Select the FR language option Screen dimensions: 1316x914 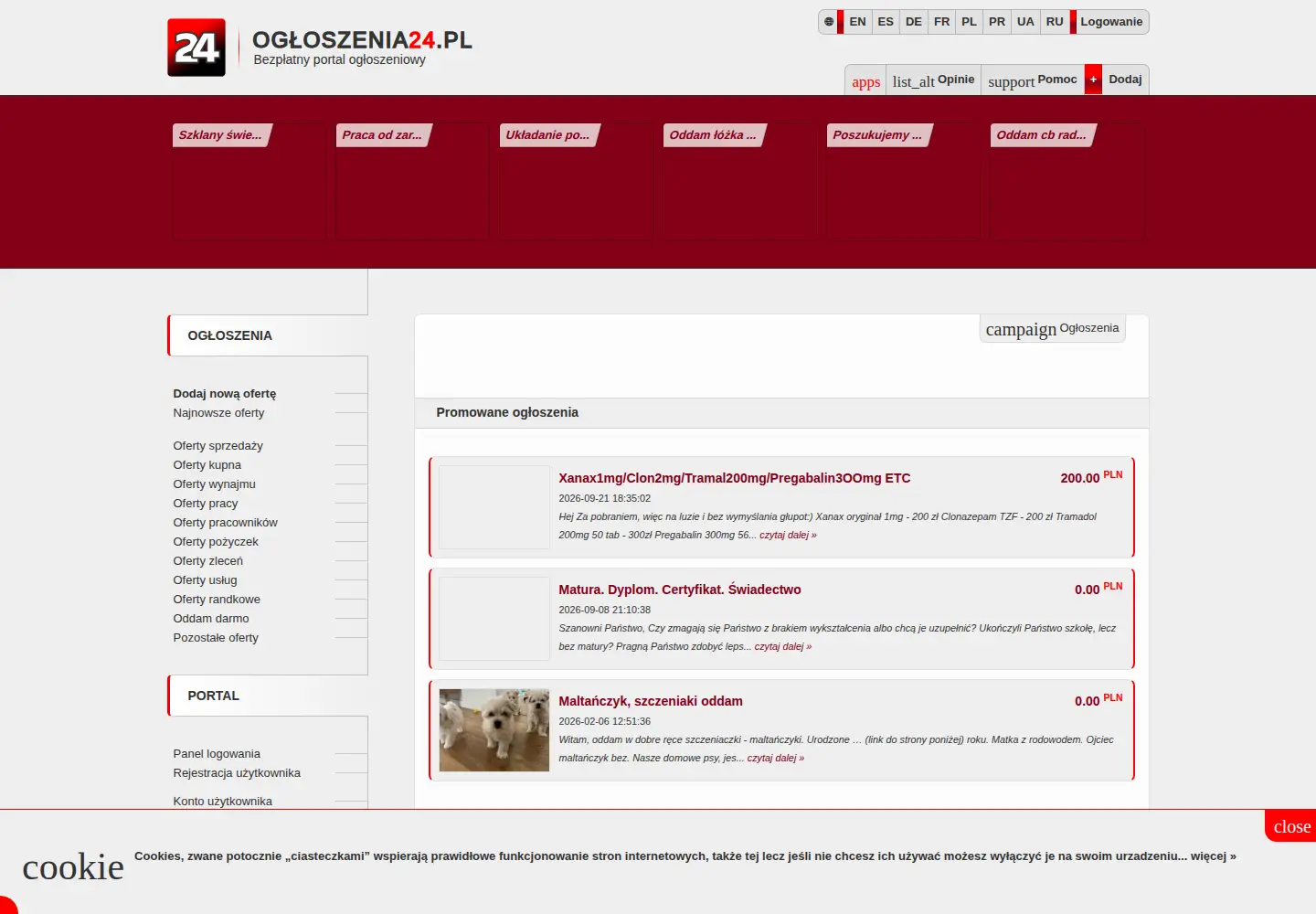941,22
